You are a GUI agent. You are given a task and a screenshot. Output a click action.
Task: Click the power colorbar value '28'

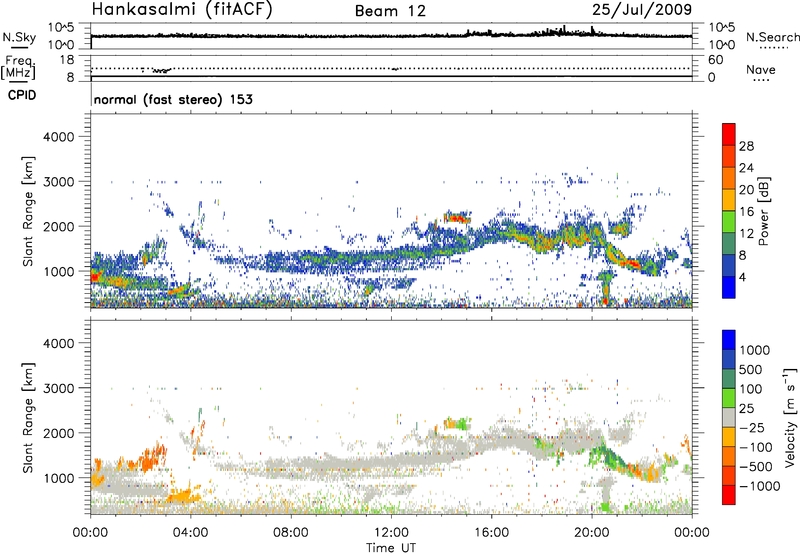point(746,146)
